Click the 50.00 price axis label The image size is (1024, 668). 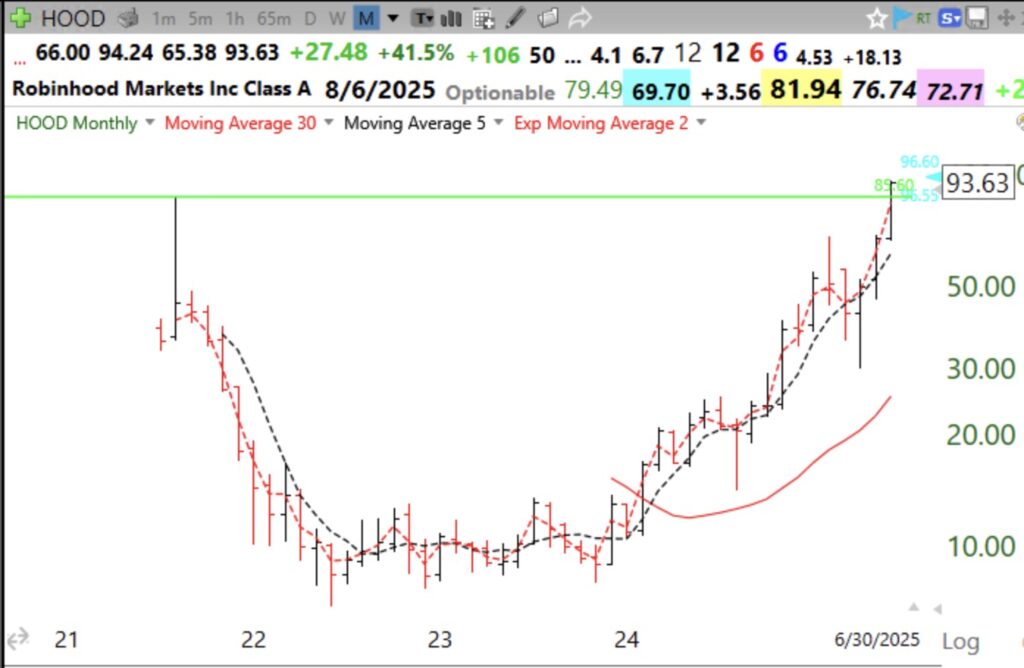980,287
